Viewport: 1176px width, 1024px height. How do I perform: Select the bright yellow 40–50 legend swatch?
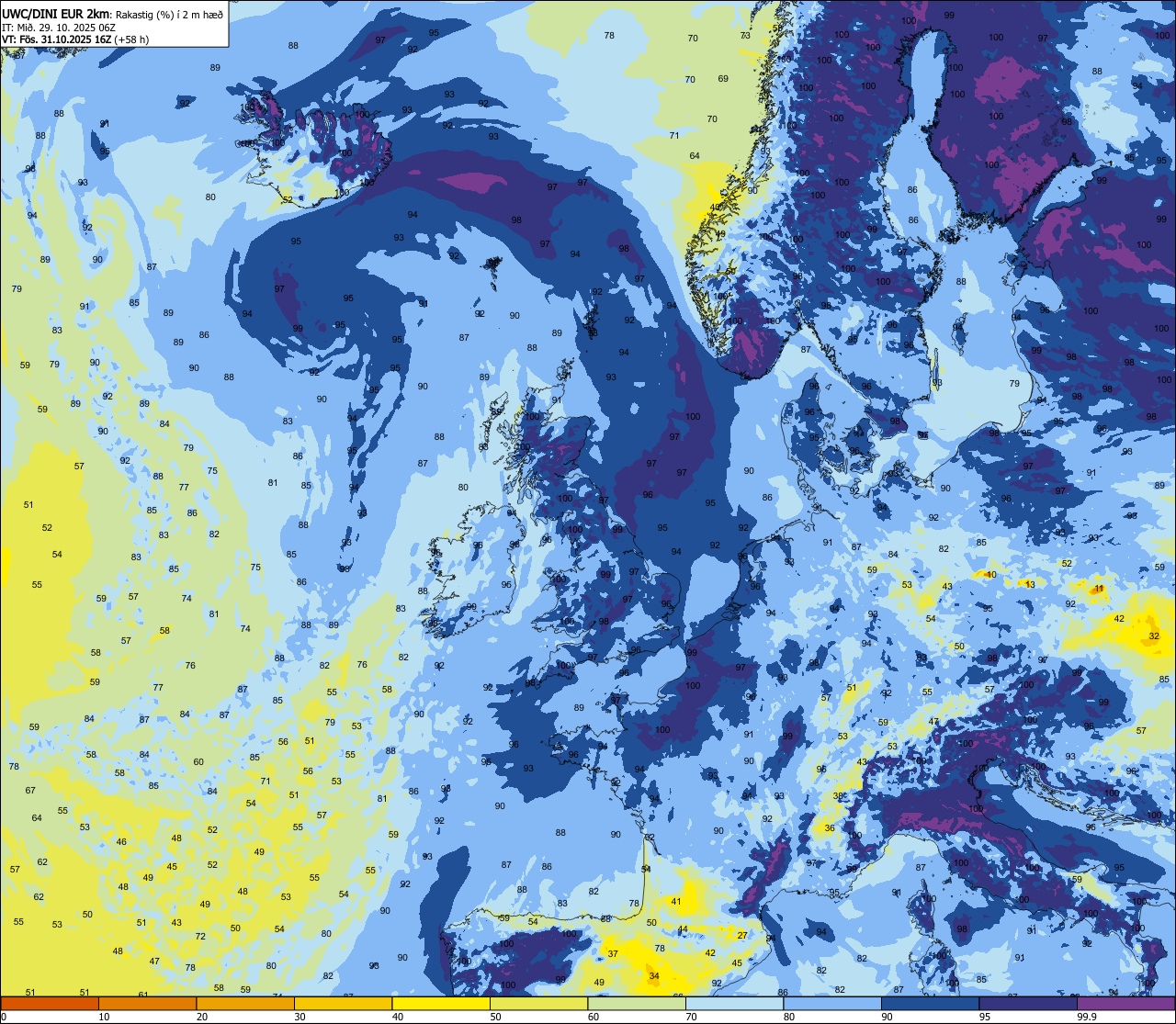click(441, 1003)
